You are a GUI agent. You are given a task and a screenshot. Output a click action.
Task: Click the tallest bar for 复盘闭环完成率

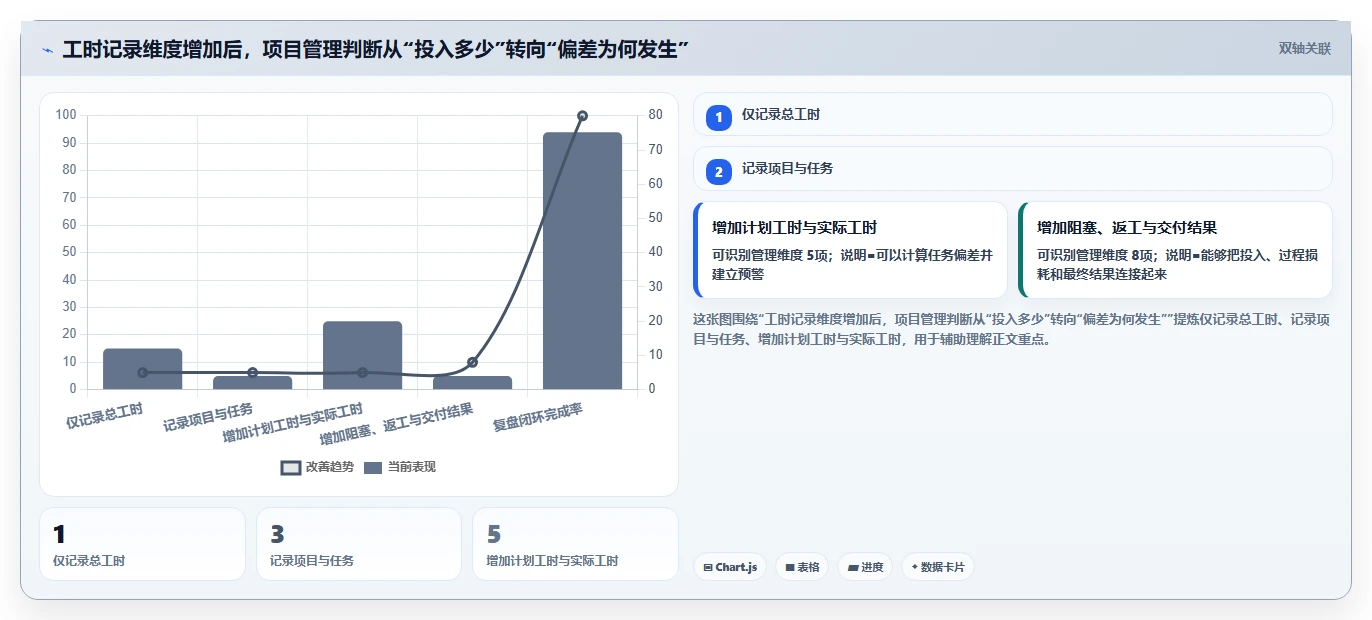[582, 260]
